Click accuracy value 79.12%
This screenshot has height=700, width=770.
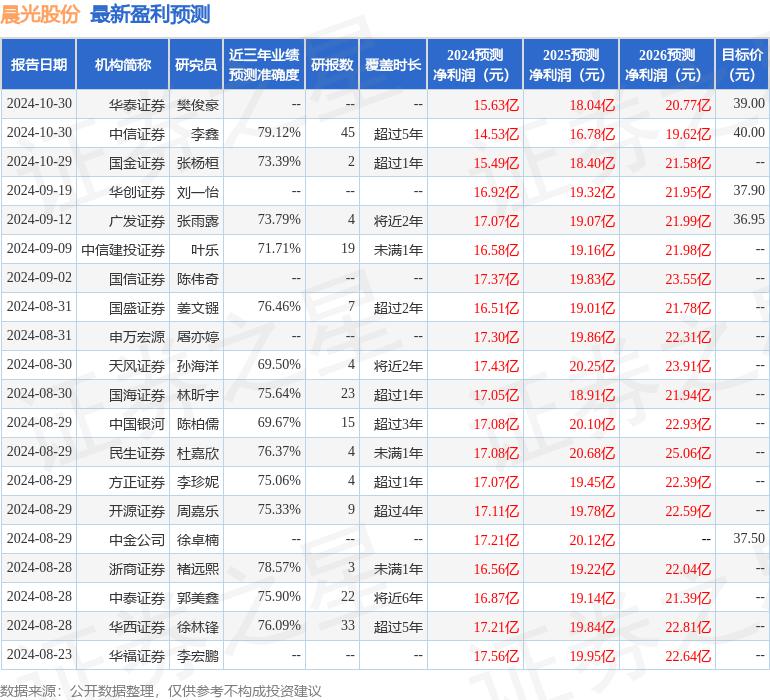[279, 132]
